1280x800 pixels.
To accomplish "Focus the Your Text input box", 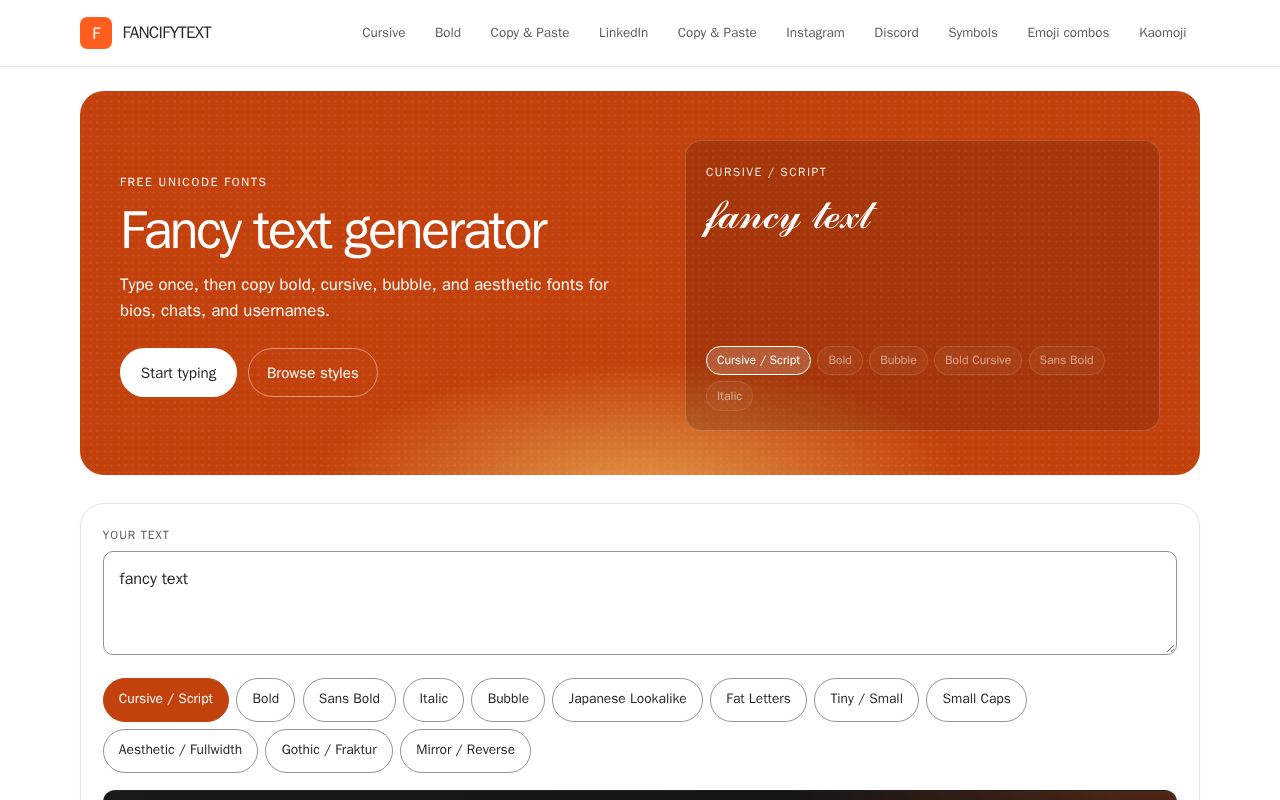I will [640, 603].
